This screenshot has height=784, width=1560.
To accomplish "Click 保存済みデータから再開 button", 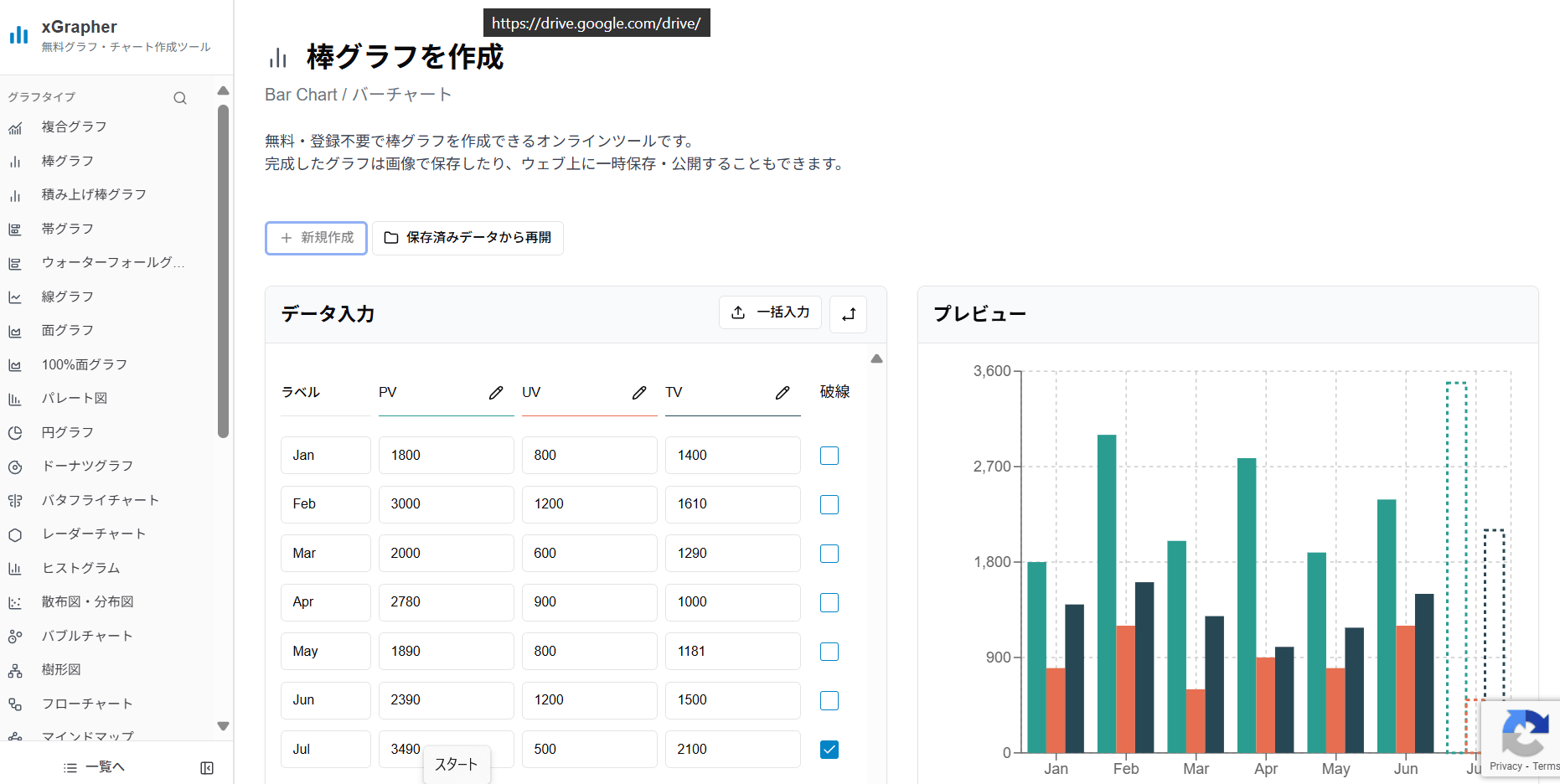I will (467, 238).
